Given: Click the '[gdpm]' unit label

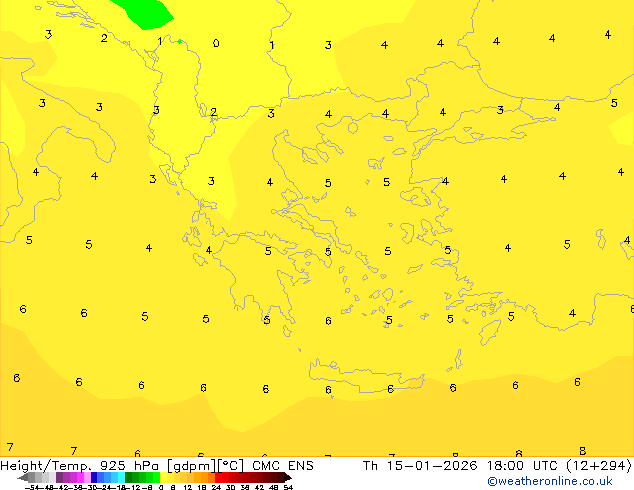Looking at the screenshot, I should 192,466.
